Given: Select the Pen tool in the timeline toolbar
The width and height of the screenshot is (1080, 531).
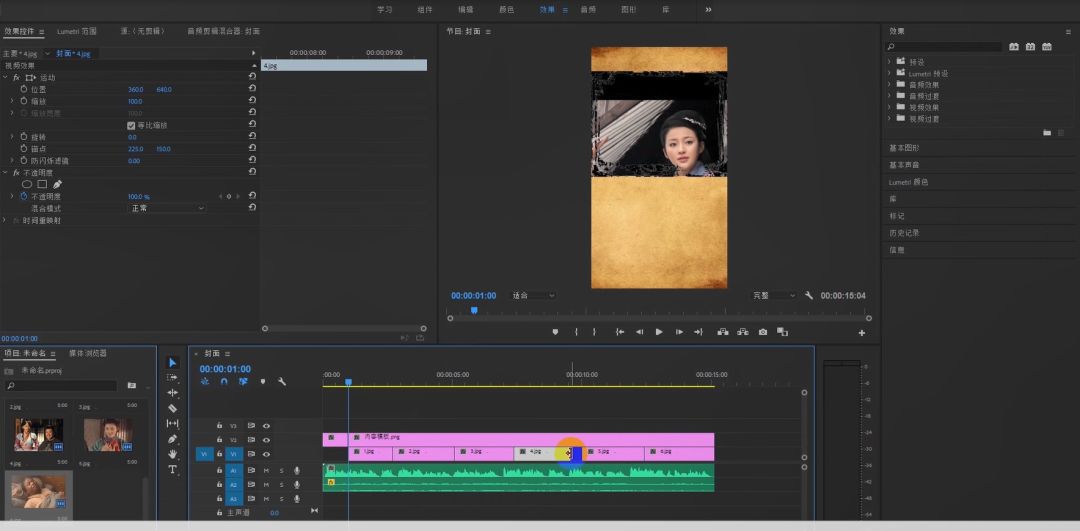Looking at the screenshot, I should click(172, 439).
